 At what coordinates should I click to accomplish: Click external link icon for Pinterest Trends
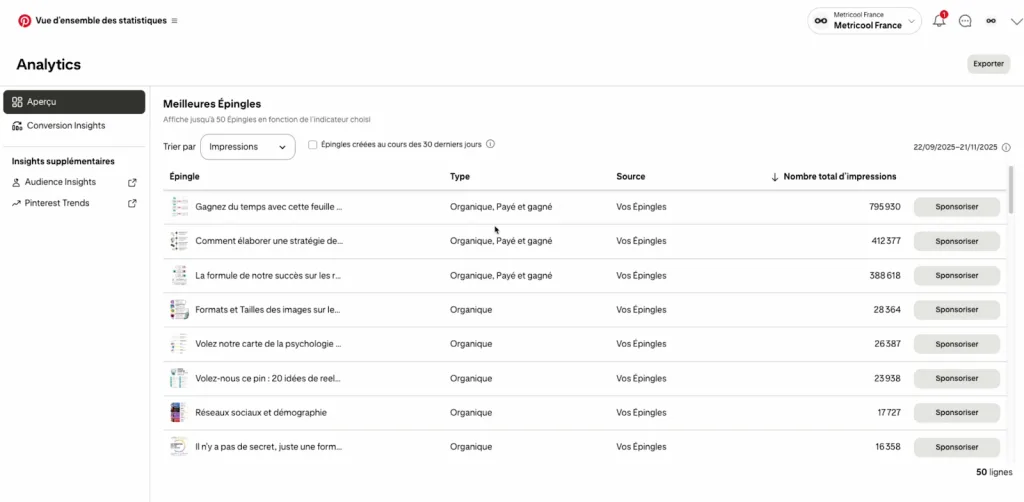(133, 203)
